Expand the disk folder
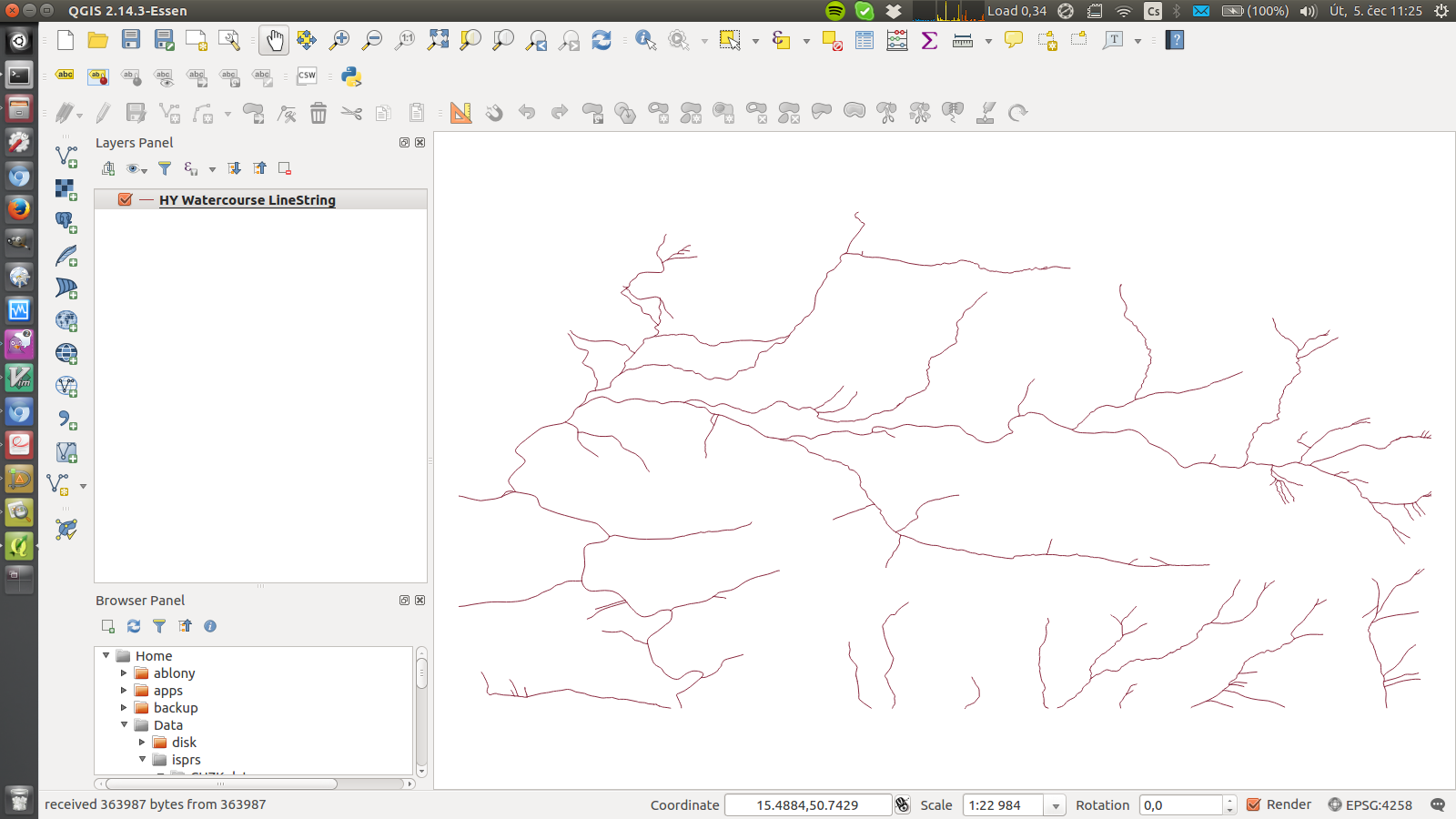 click(143, 742)
